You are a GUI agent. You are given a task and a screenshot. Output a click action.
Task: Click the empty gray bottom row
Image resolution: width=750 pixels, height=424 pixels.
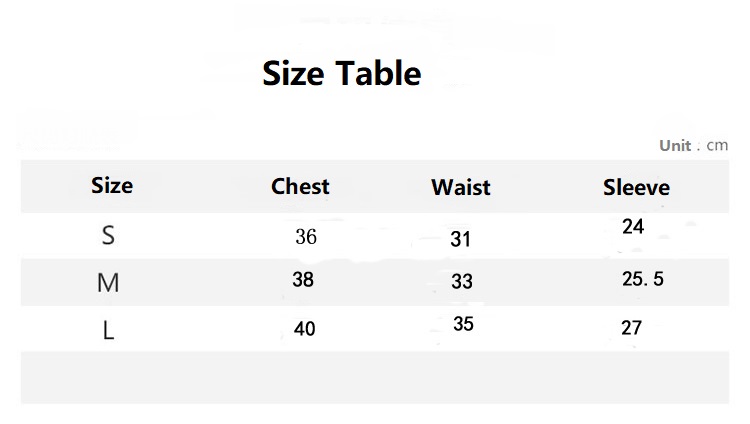pos(375,378)
